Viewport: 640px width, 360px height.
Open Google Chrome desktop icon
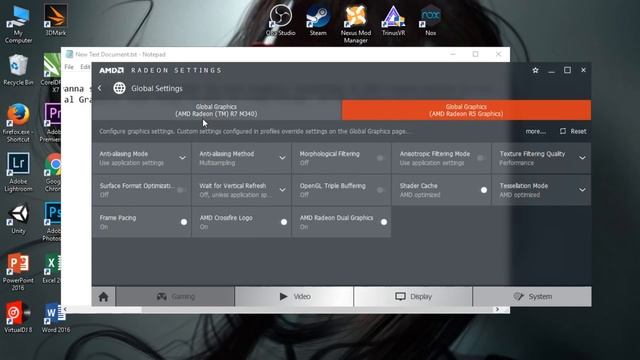pyautogui.click(x=52, y=172)
